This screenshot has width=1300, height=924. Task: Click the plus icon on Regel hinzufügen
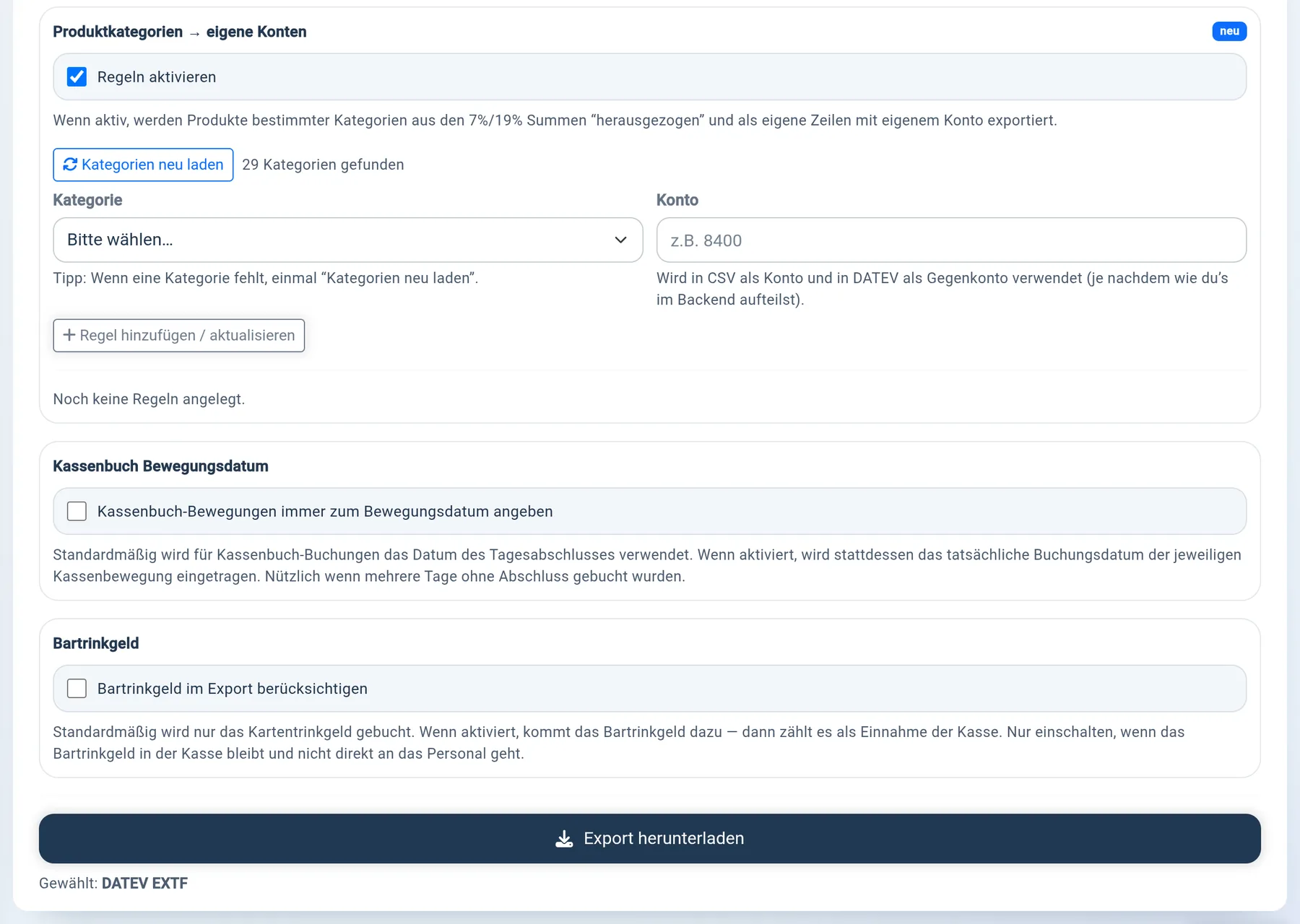point(69,335)
